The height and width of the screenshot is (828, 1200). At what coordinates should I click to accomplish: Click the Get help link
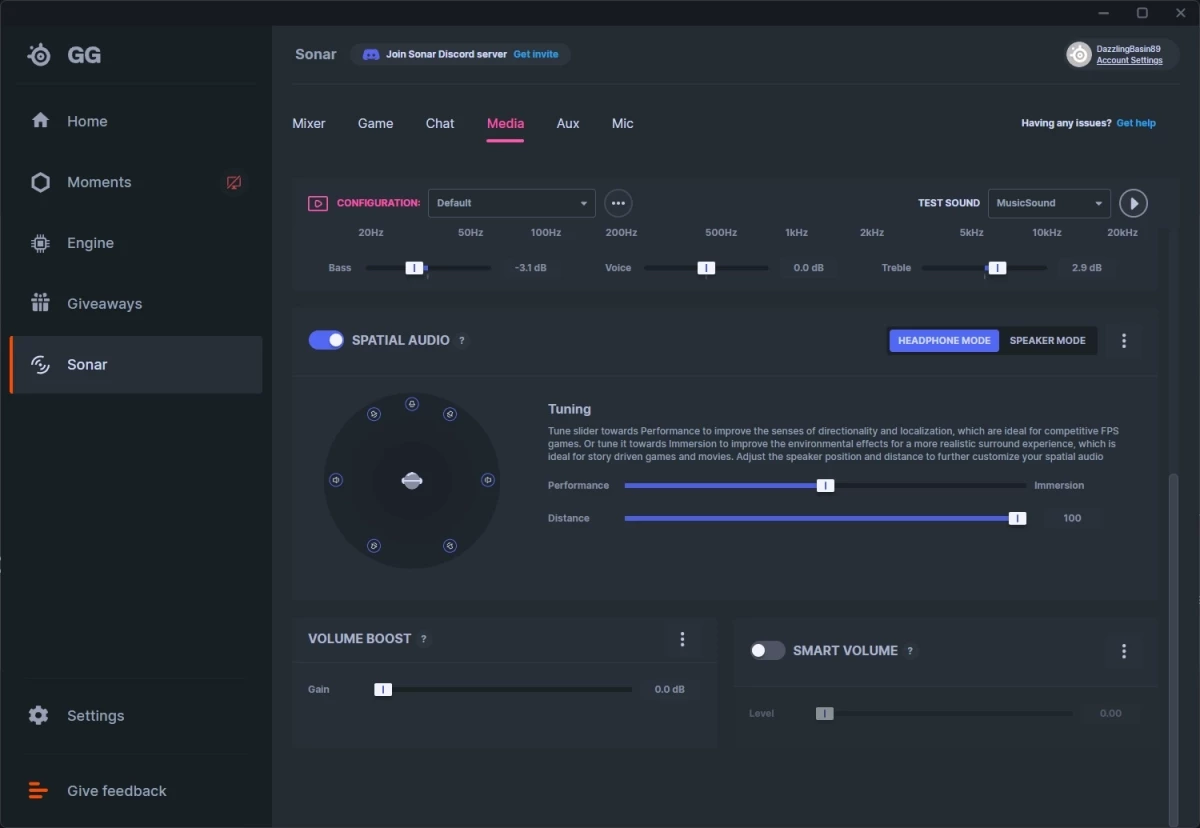[1136, 123]
